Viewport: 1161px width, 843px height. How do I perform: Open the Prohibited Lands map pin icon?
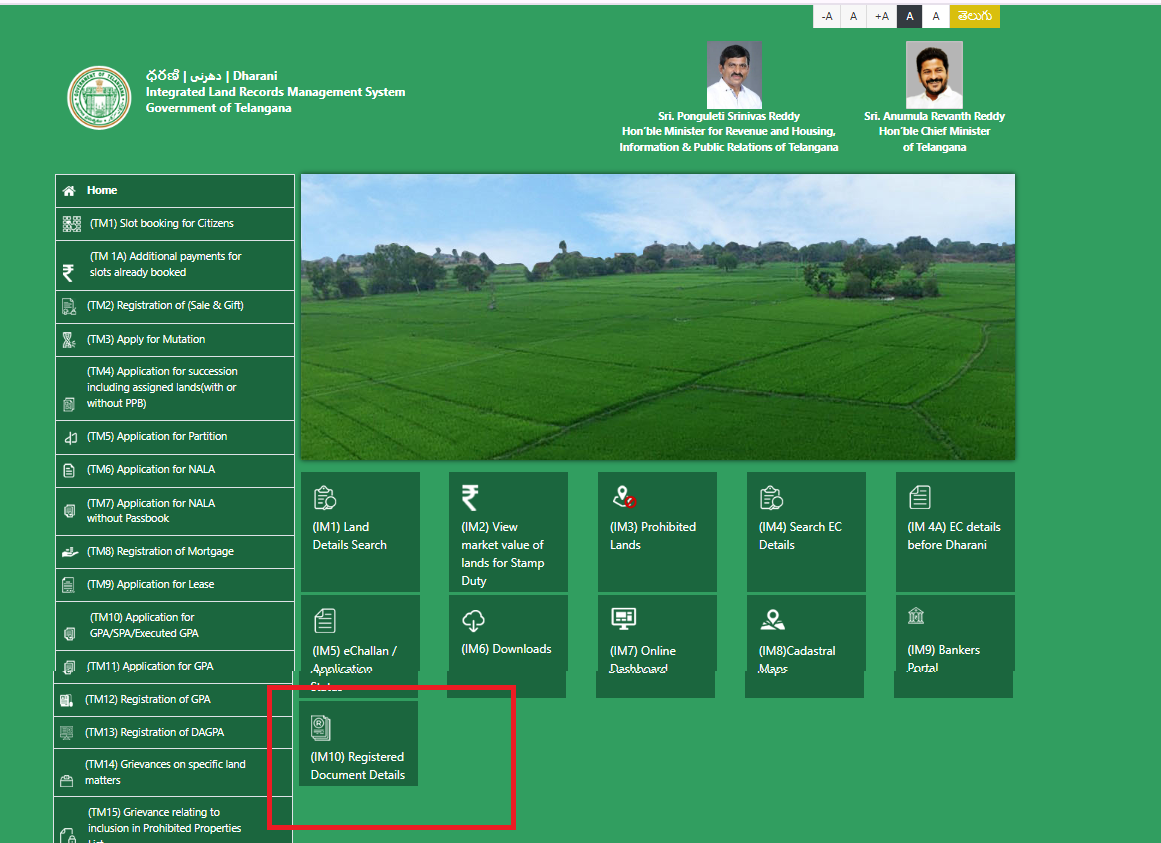[624, 497]
